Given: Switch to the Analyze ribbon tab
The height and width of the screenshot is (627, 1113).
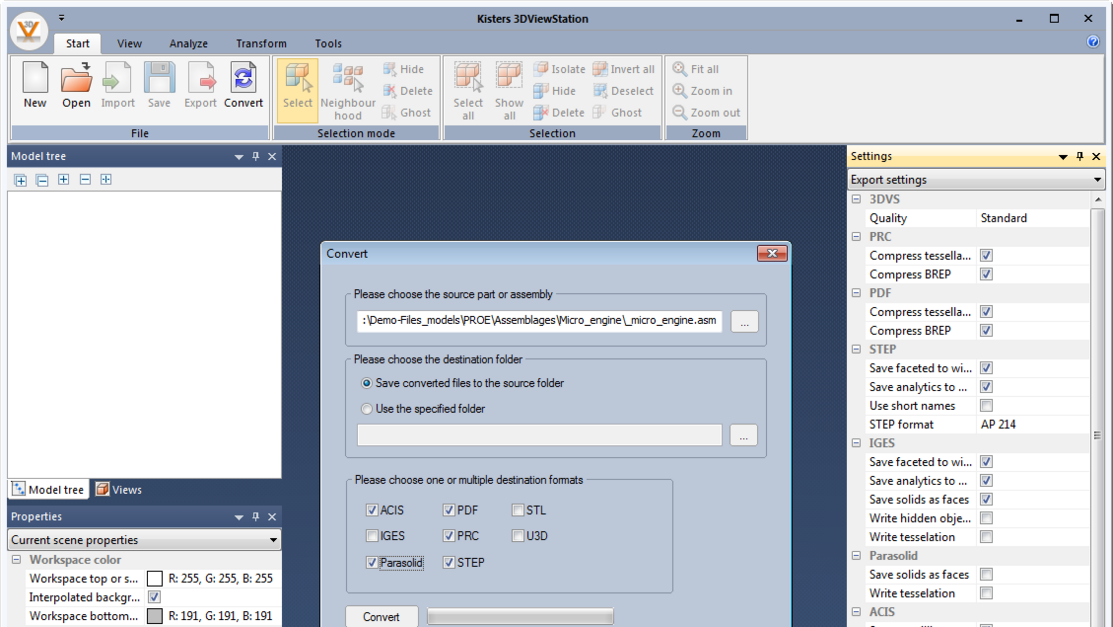Looking at the screenshot, I should pyautogui.click(x=188, y=43).
